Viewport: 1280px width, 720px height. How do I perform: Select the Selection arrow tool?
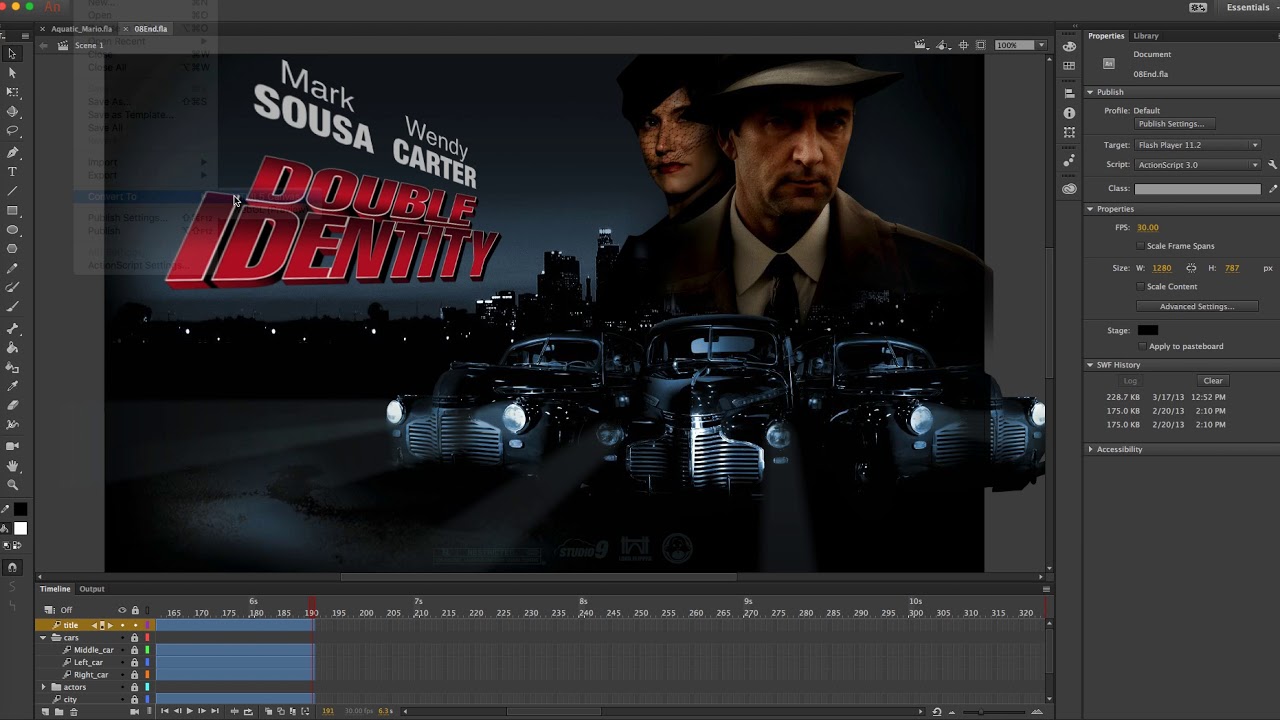point(12,54)
